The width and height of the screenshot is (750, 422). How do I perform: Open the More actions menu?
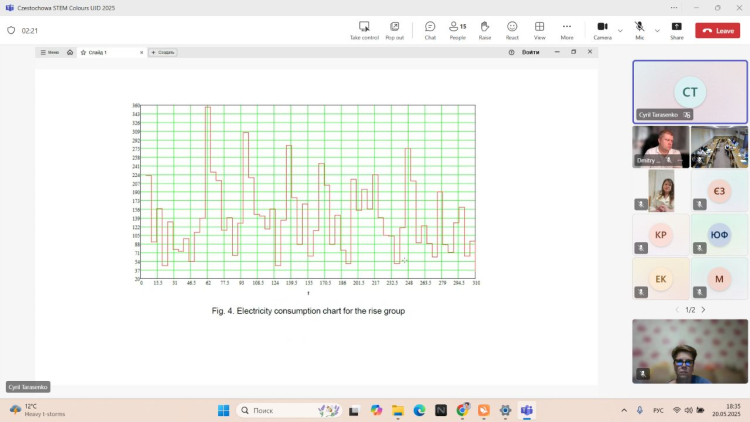[567, 30]
